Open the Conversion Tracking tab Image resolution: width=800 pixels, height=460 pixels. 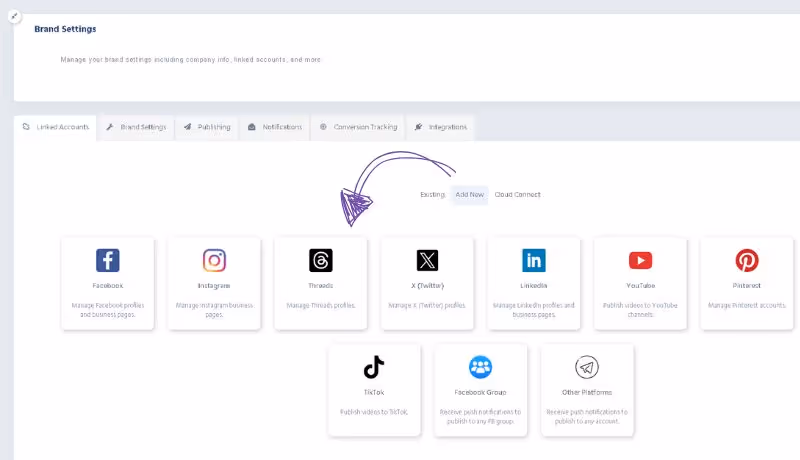click(358, 127)
